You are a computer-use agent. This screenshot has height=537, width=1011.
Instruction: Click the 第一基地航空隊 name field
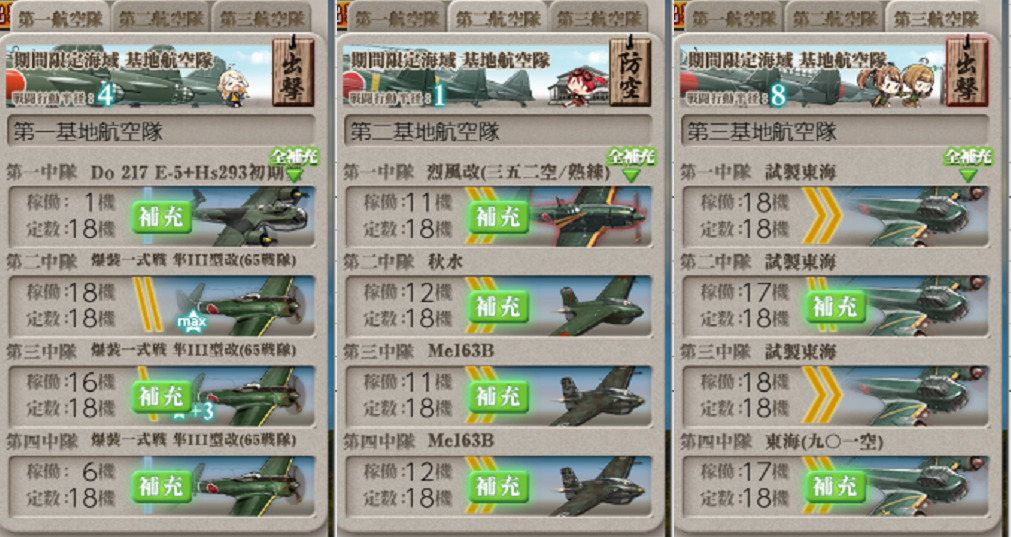[161, 131]
